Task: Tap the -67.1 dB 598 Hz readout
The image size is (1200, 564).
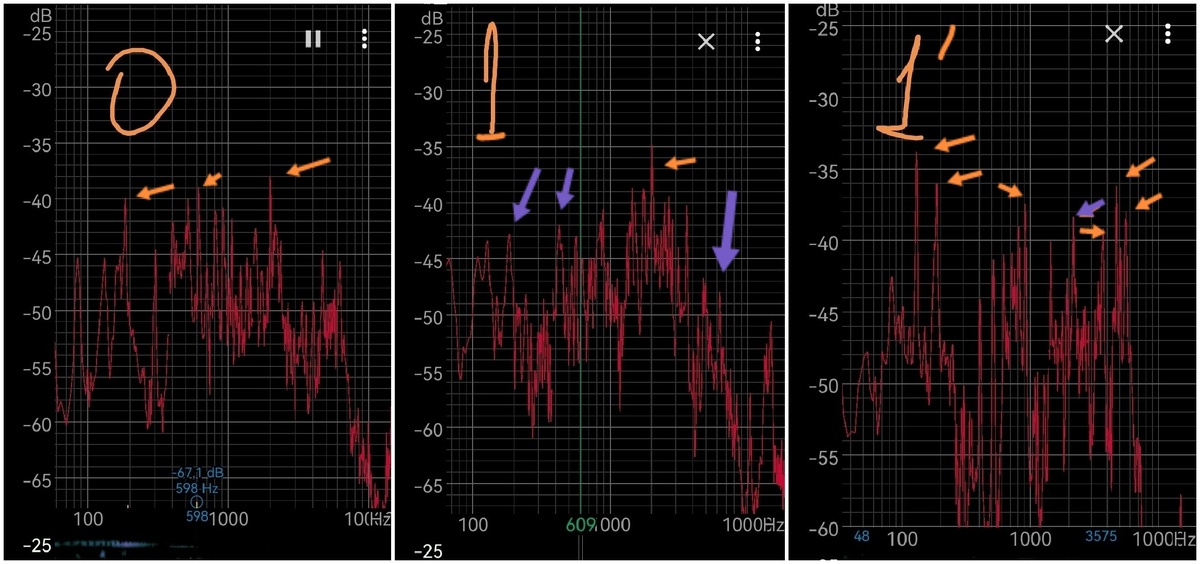Action: pyautogui.click(x=198, y=479)
